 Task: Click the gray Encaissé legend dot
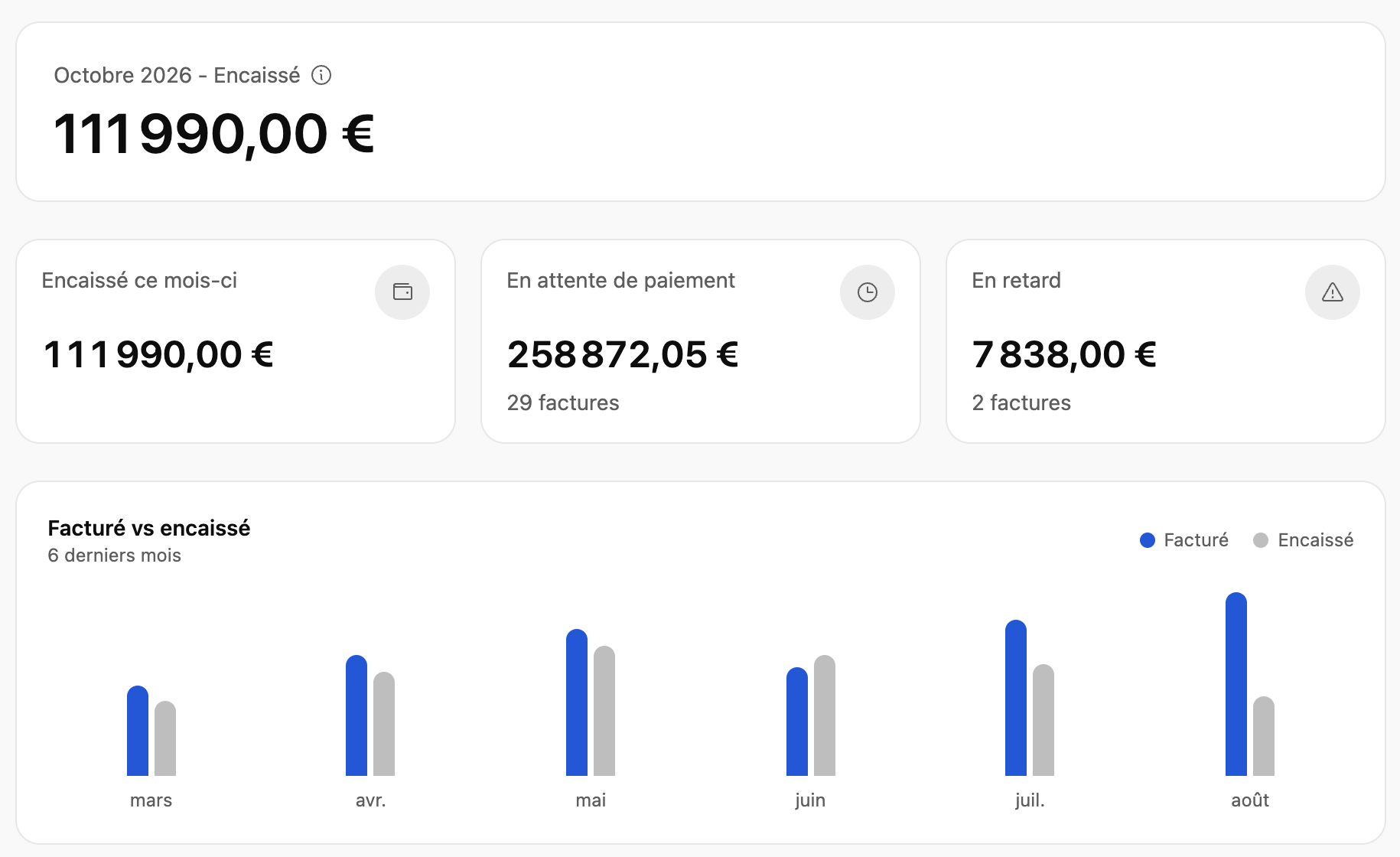click(x=1261, y=540)
